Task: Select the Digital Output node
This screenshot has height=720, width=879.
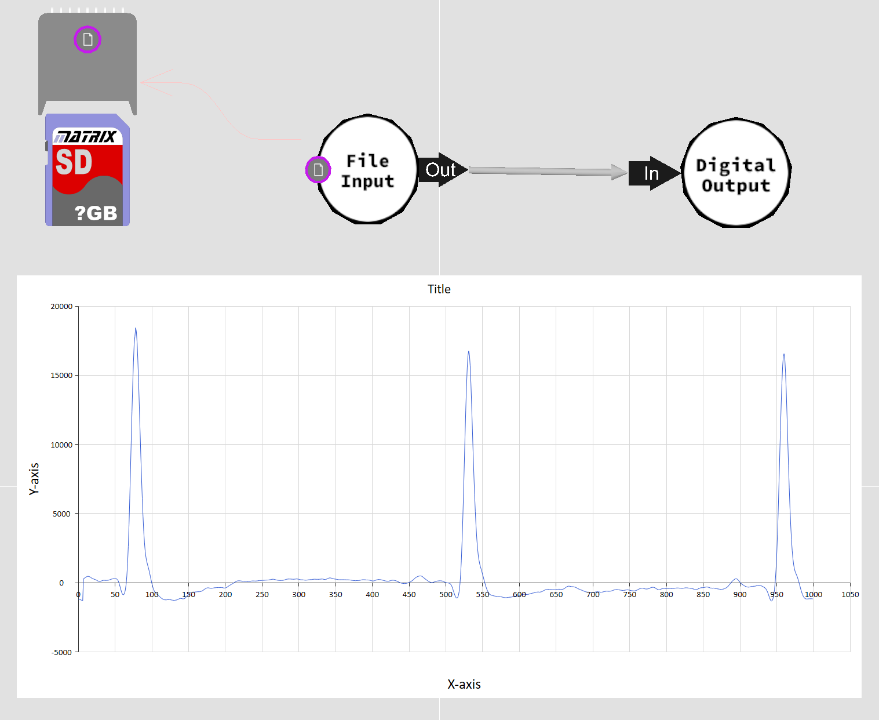Action: (736, 171)
